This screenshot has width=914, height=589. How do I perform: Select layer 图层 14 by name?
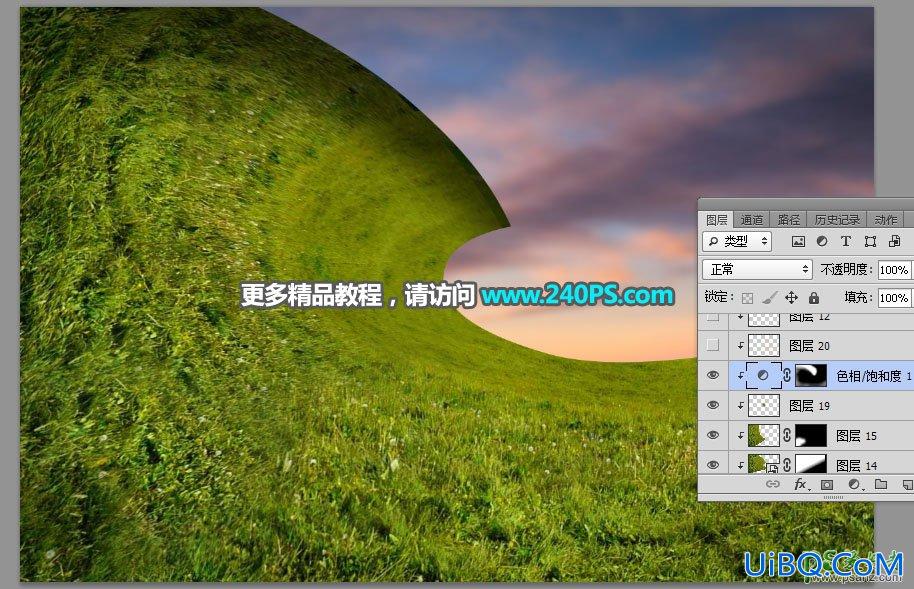click(x=856, y=465)
